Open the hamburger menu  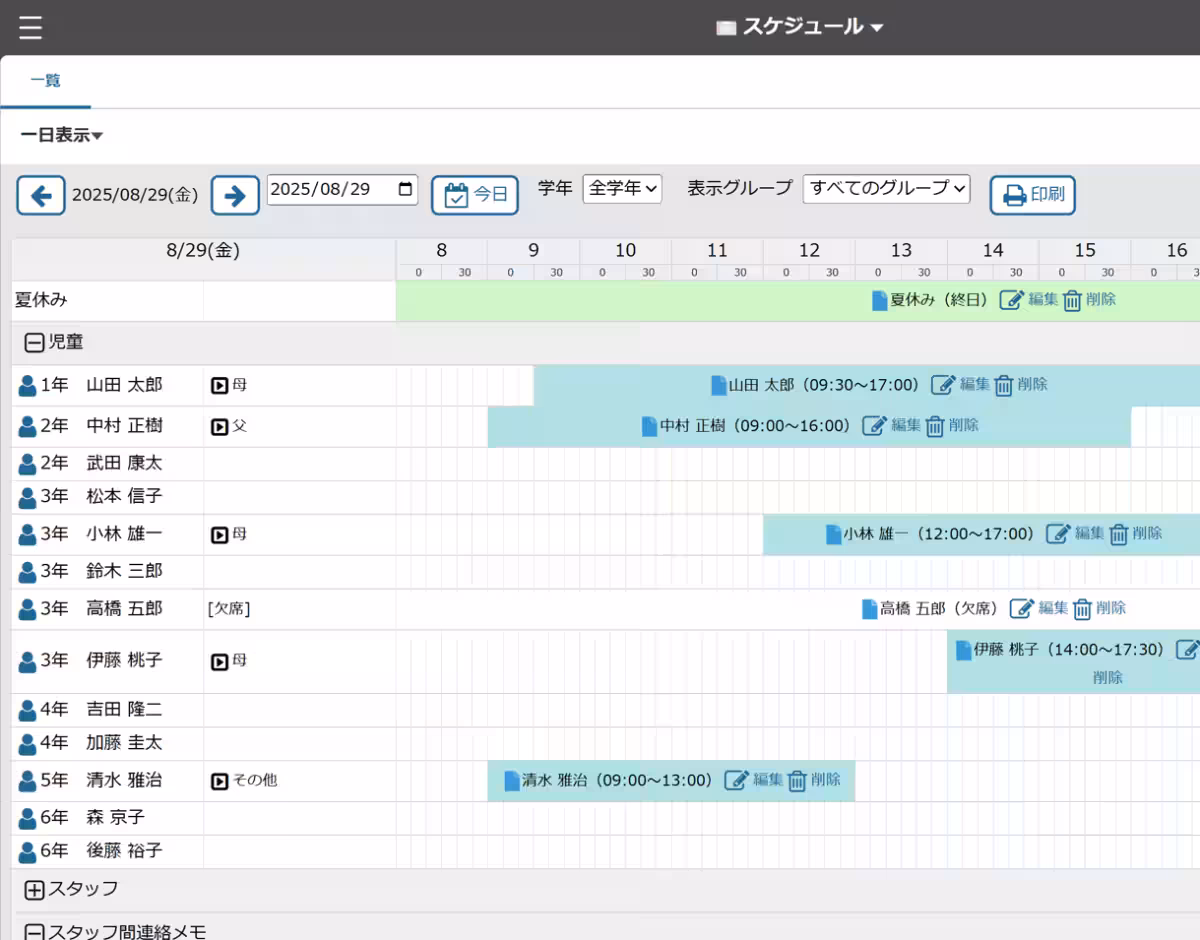(30, 27)
